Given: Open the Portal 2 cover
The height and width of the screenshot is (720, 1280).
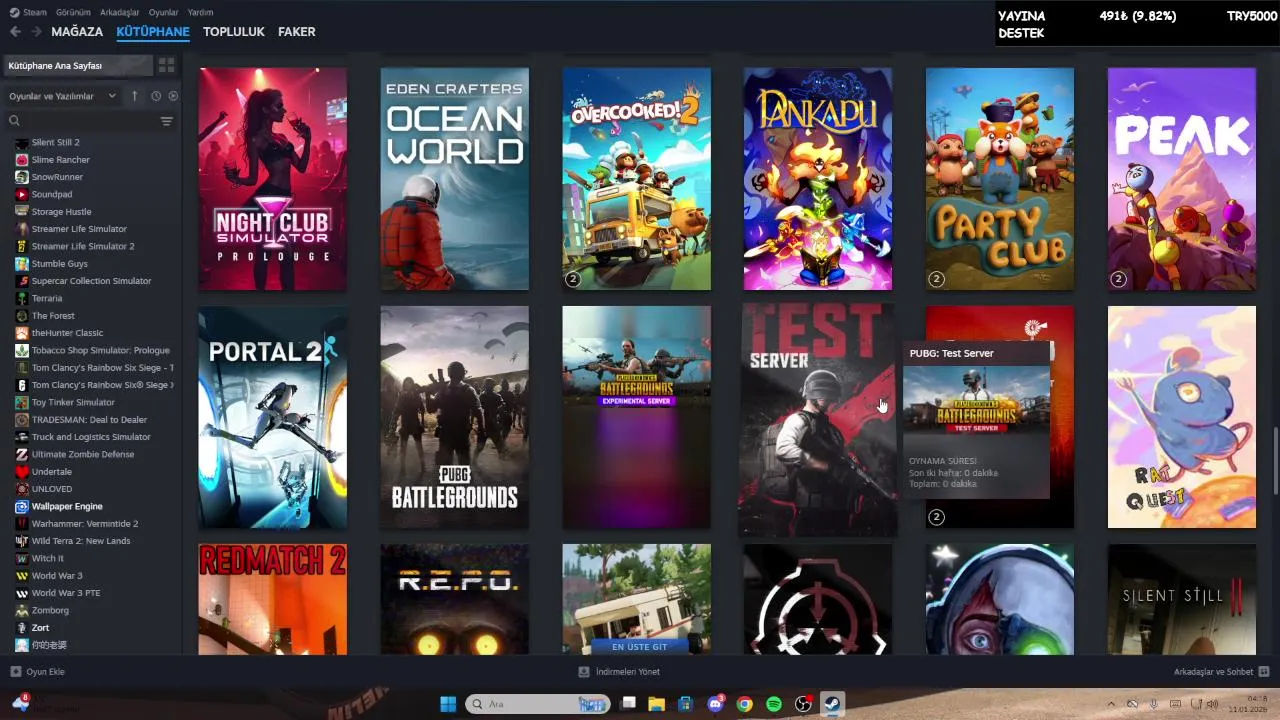Looking at the screenshot, I should pos(273,417).
